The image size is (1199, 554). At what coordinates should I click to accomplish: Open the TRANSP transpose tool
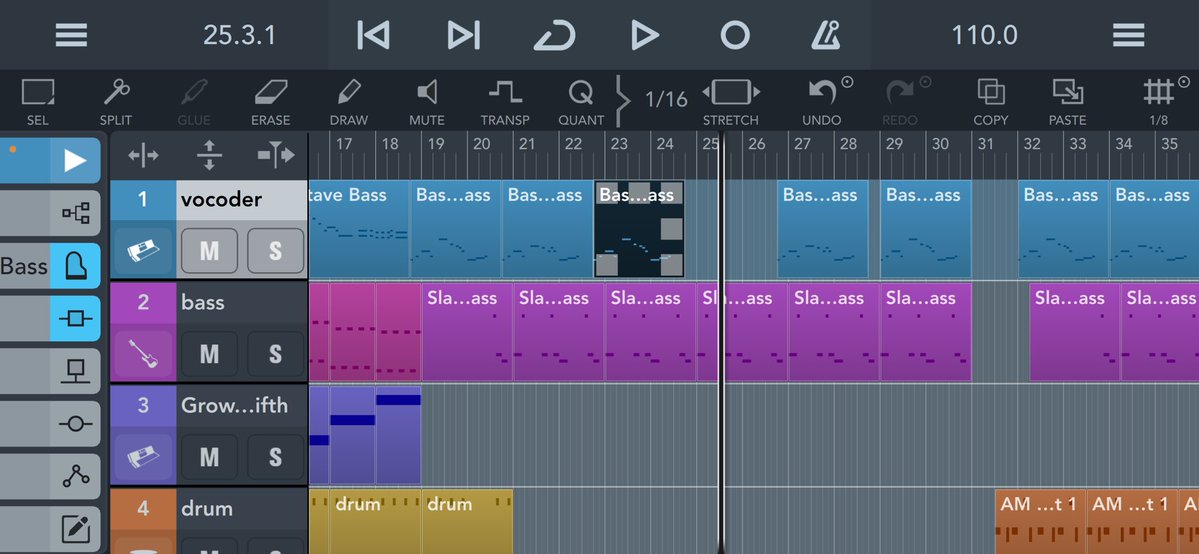click(x=505, y=102)
